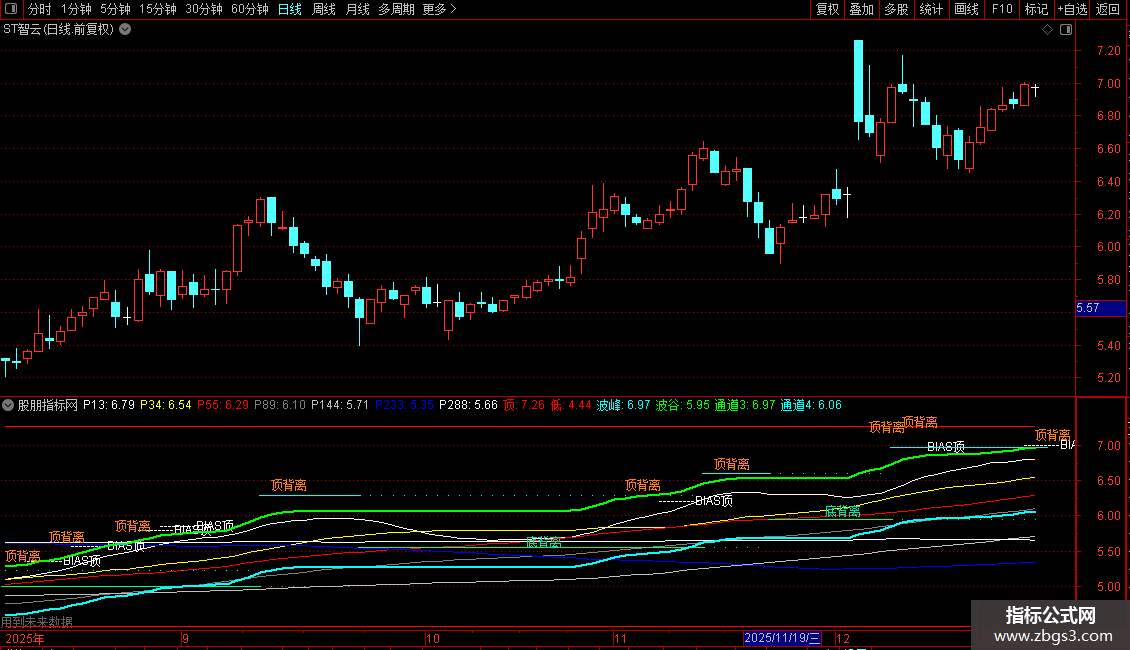The width and height of the screenshot is (1130, 650).
Task: Click month 11 on the time axis
Action: click(x=620, y=638)
